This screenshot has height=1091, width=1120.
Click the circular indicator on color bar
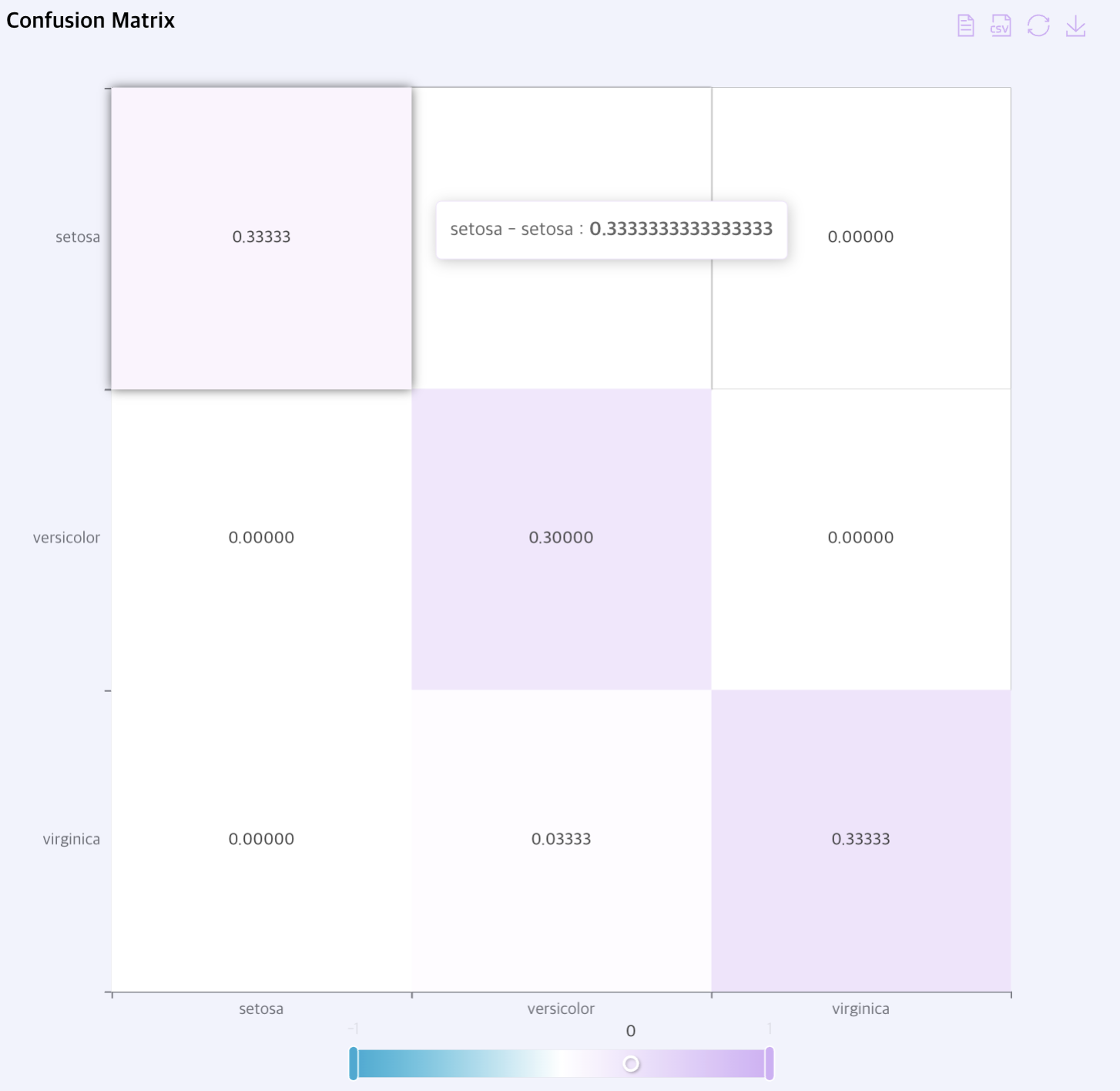tap(631, 1064)
